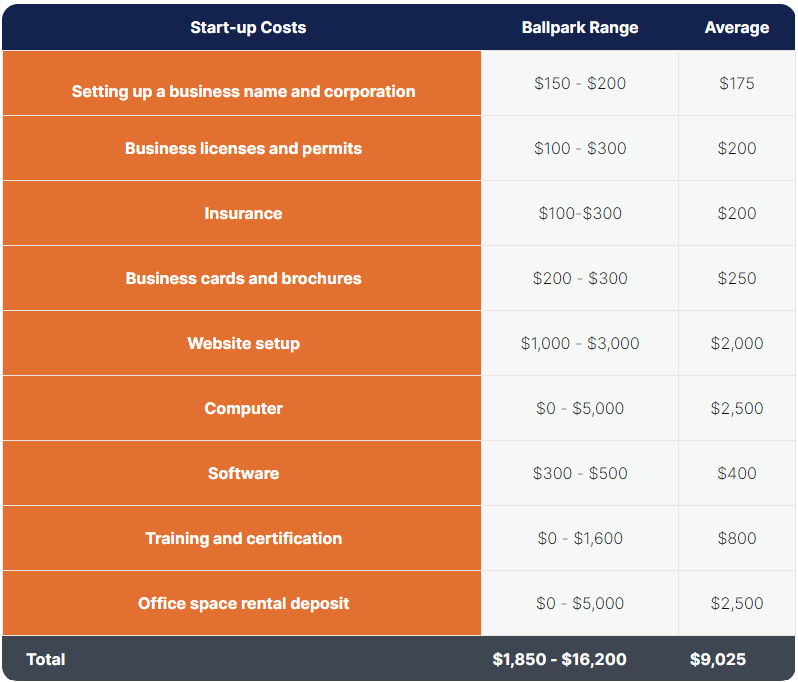Select the Computer row label
798x682 pixels.
pos(243,408)
